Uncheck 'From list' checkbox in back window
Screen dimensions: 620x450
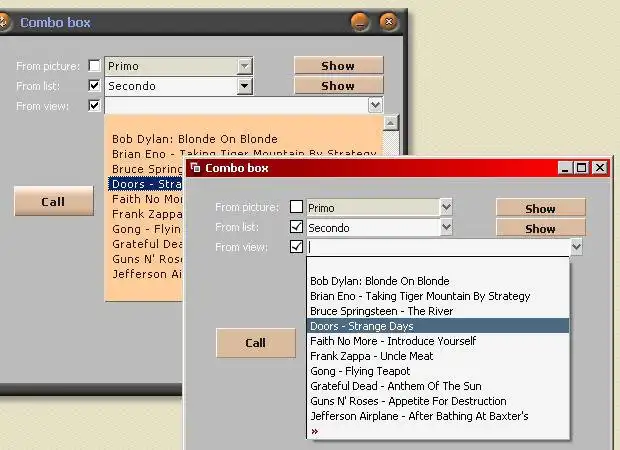tap(94, 85)
